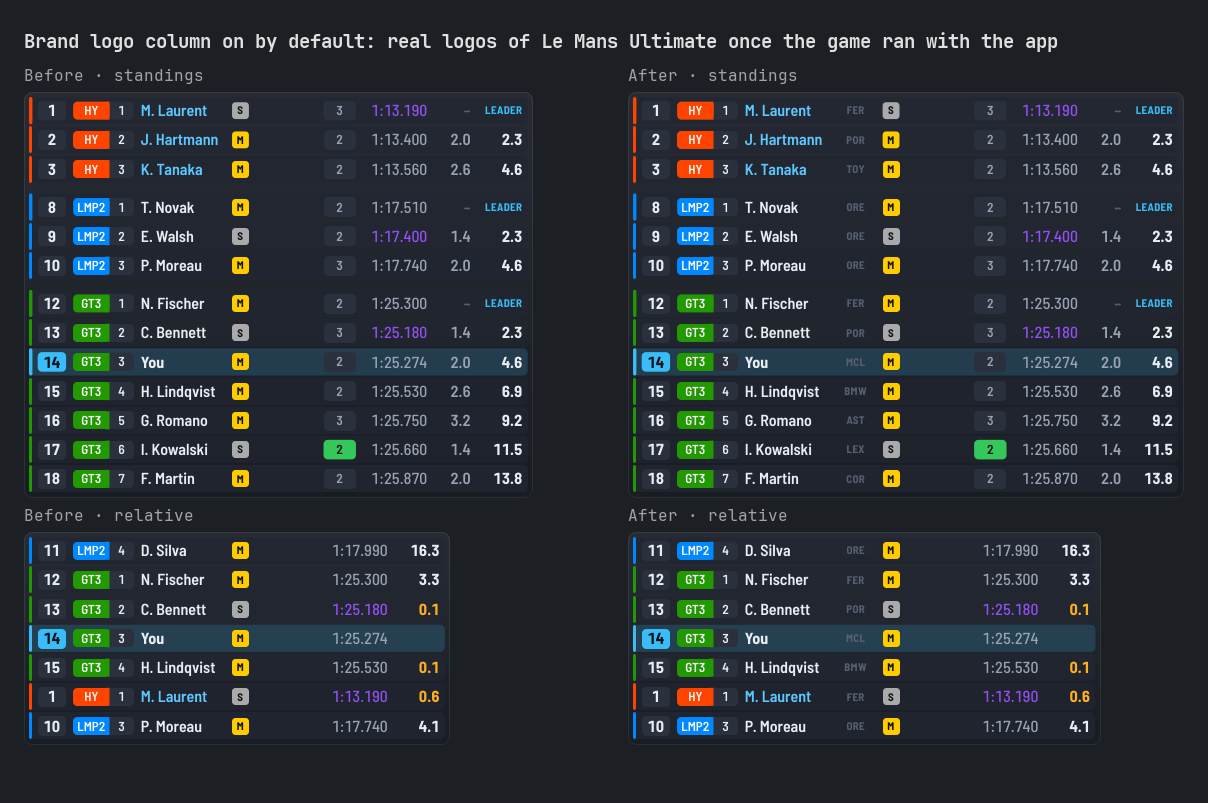Click ORE brand logo for T. Novak in After standings

(855, 208)
